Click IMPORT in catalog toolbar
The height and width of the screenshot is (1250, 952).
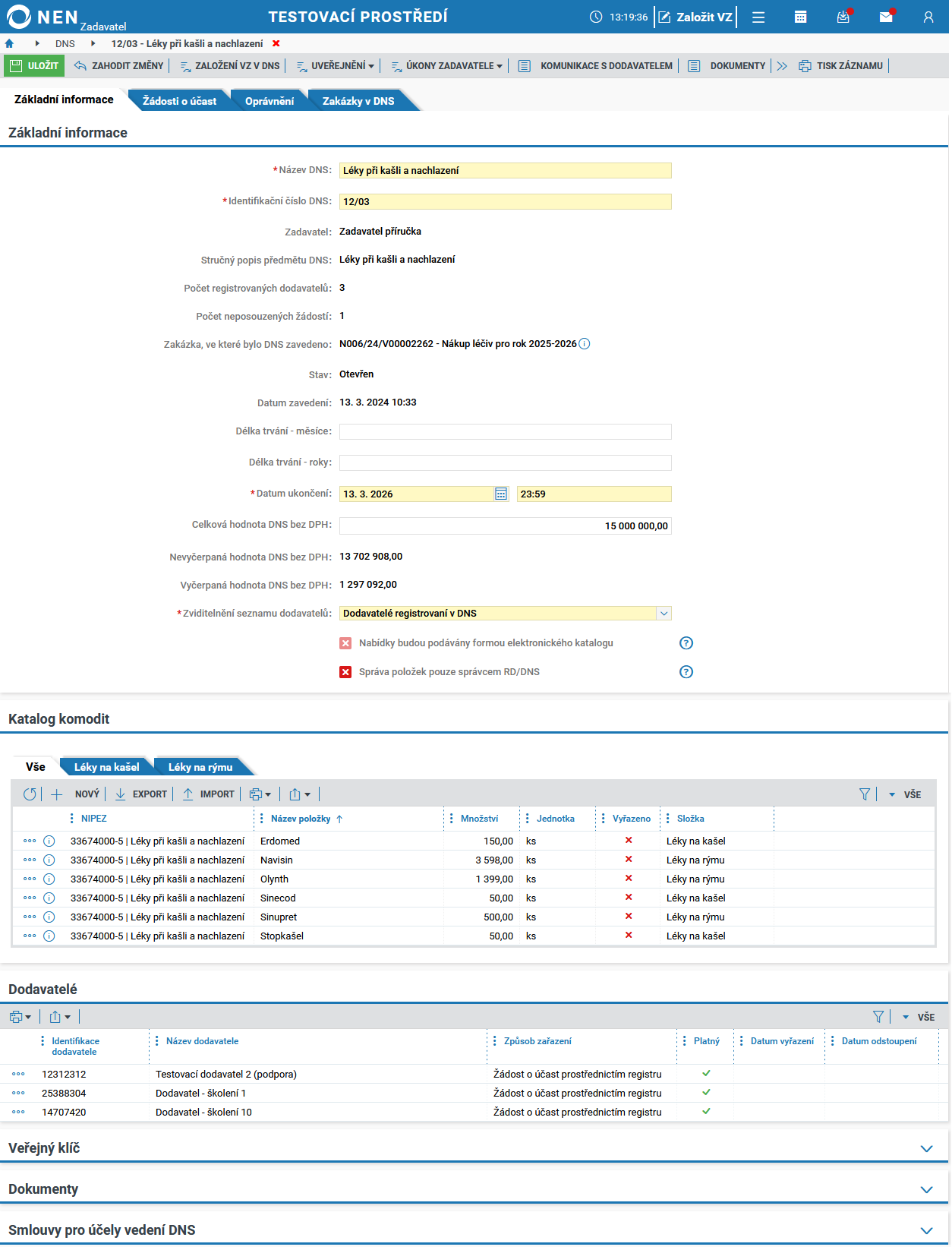point(209,794)
